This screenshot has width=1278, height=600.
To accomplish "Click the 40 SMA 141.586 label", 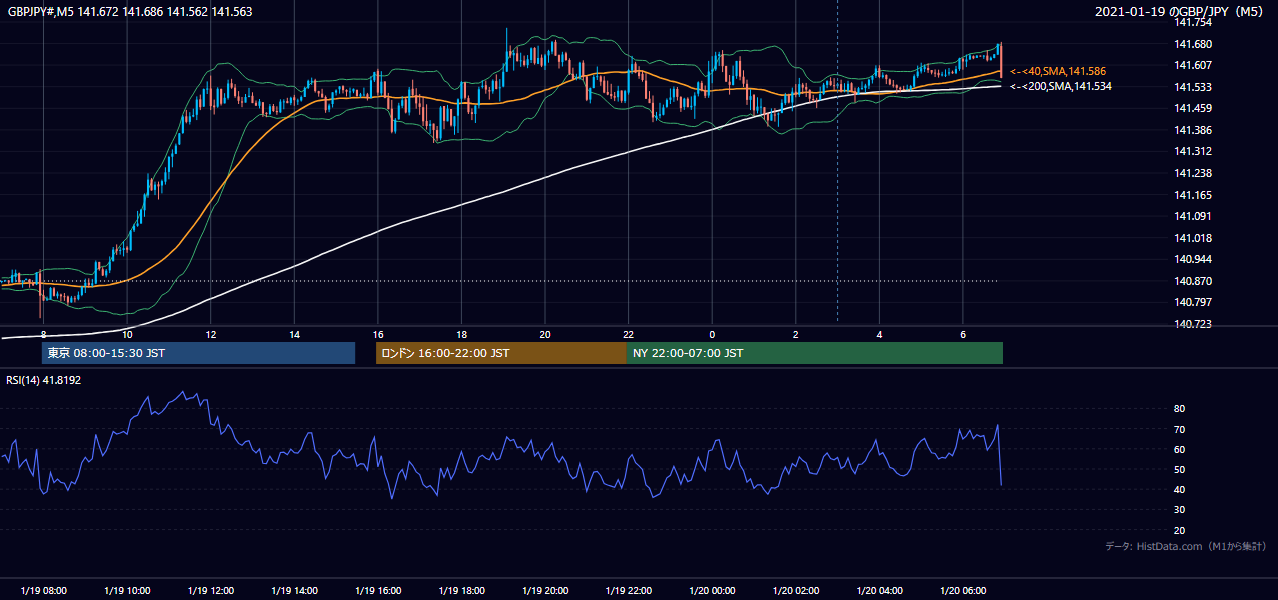I will click(x=1058, y=72).
